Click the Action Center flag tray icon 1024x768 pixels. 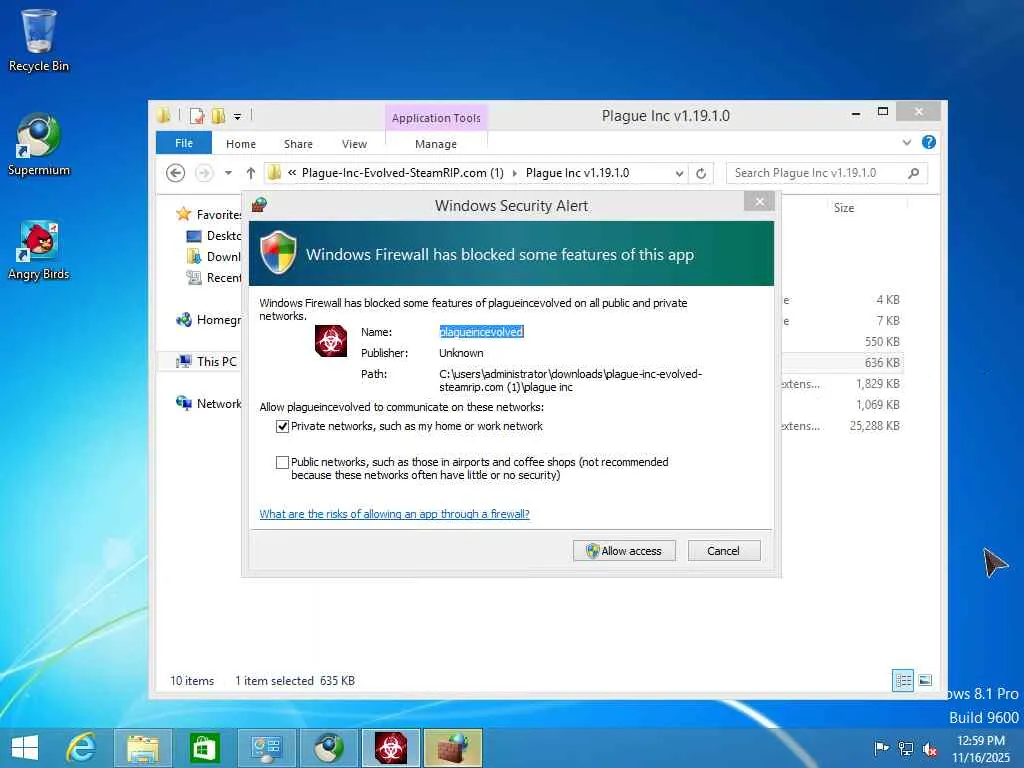(x=881, y=748)
